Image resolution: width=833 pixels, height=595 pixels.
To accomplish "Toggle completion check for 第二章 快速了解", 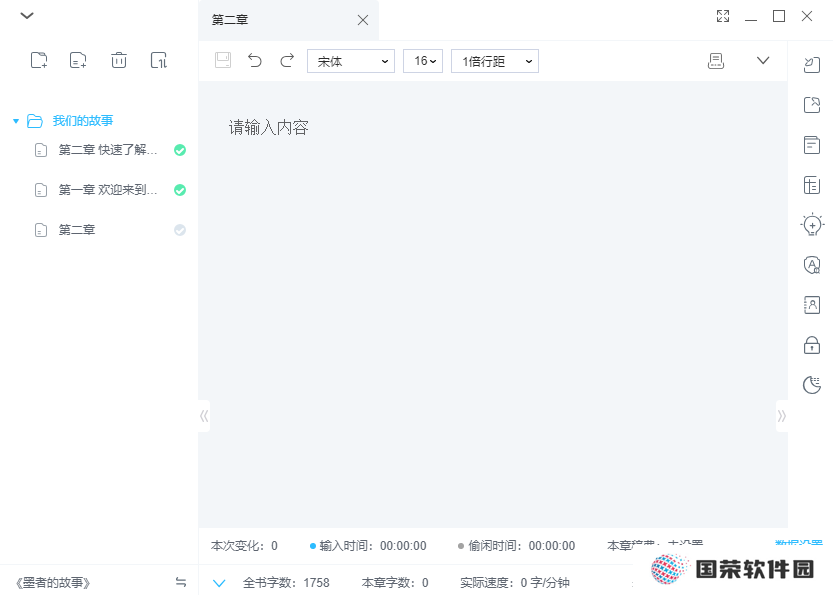I will (x=180, y=150).
